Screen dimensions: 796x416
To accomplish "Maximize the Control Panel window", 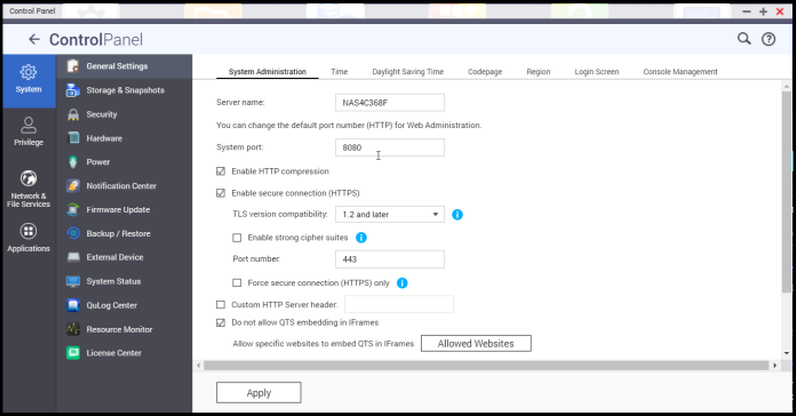I will 763,11.
